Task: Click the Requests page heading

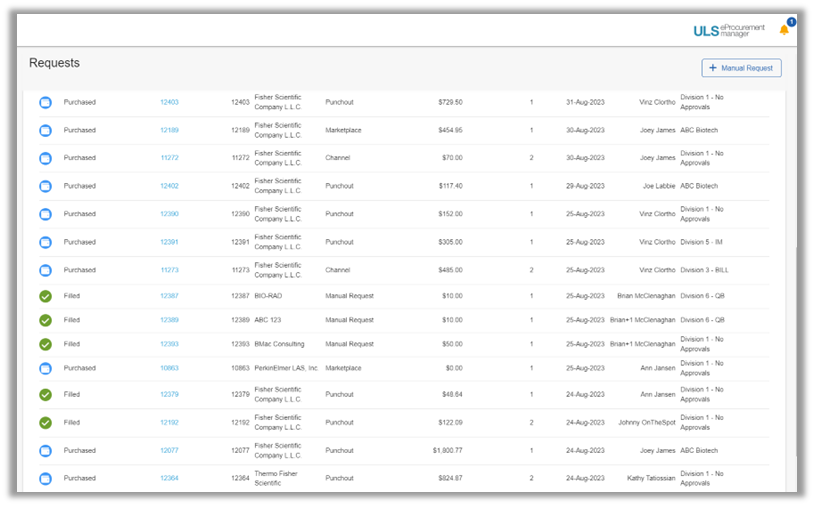Action: click(54, 63)
